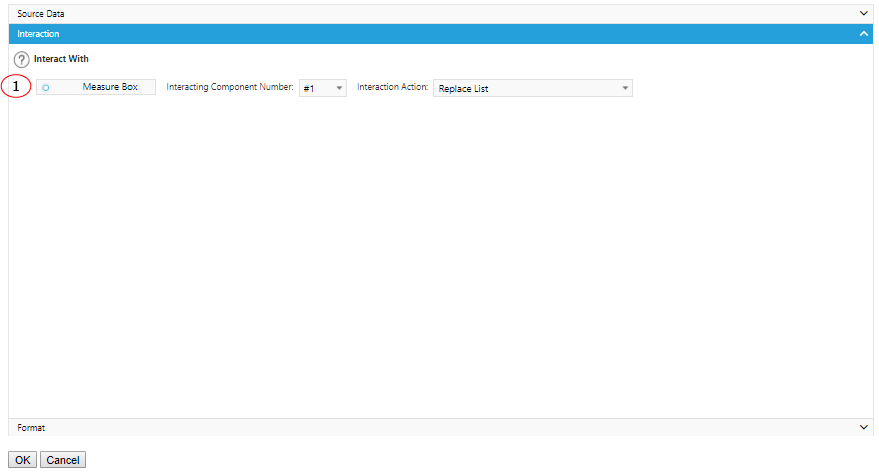Image resolution: width=879 pixels, height=476 pixels.
Task: Select the Interaction section header
Action: coord(441,34)
